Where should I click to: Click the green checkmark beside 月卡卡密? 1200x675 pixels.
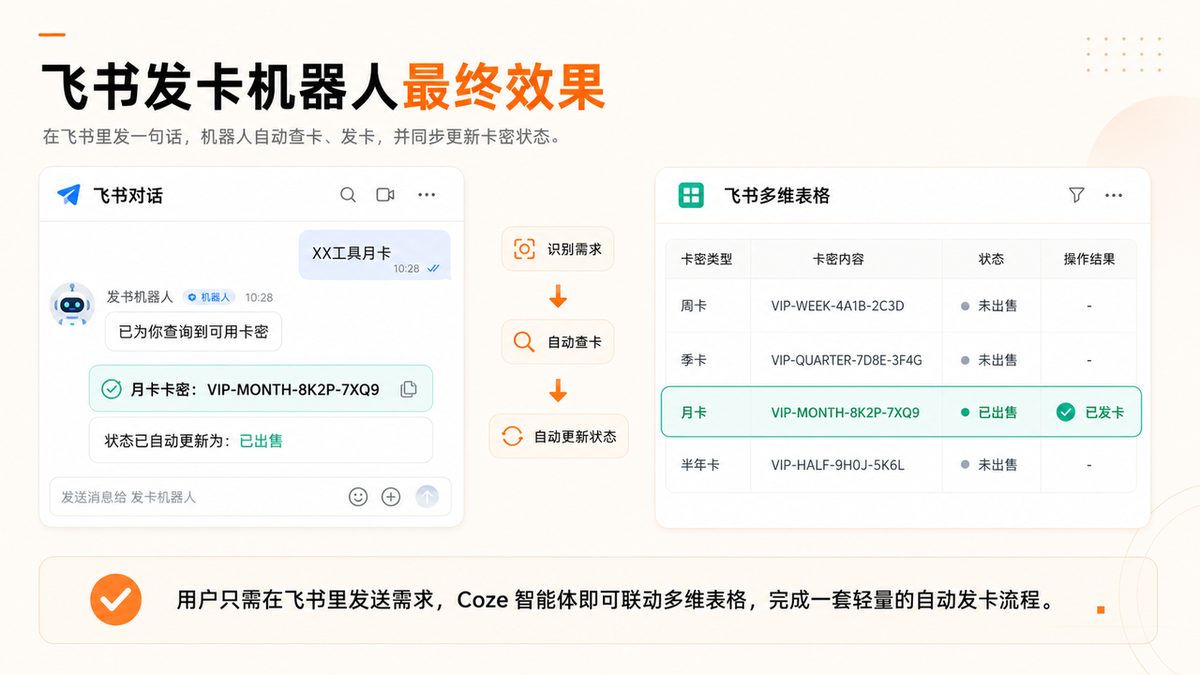(112, 389)
